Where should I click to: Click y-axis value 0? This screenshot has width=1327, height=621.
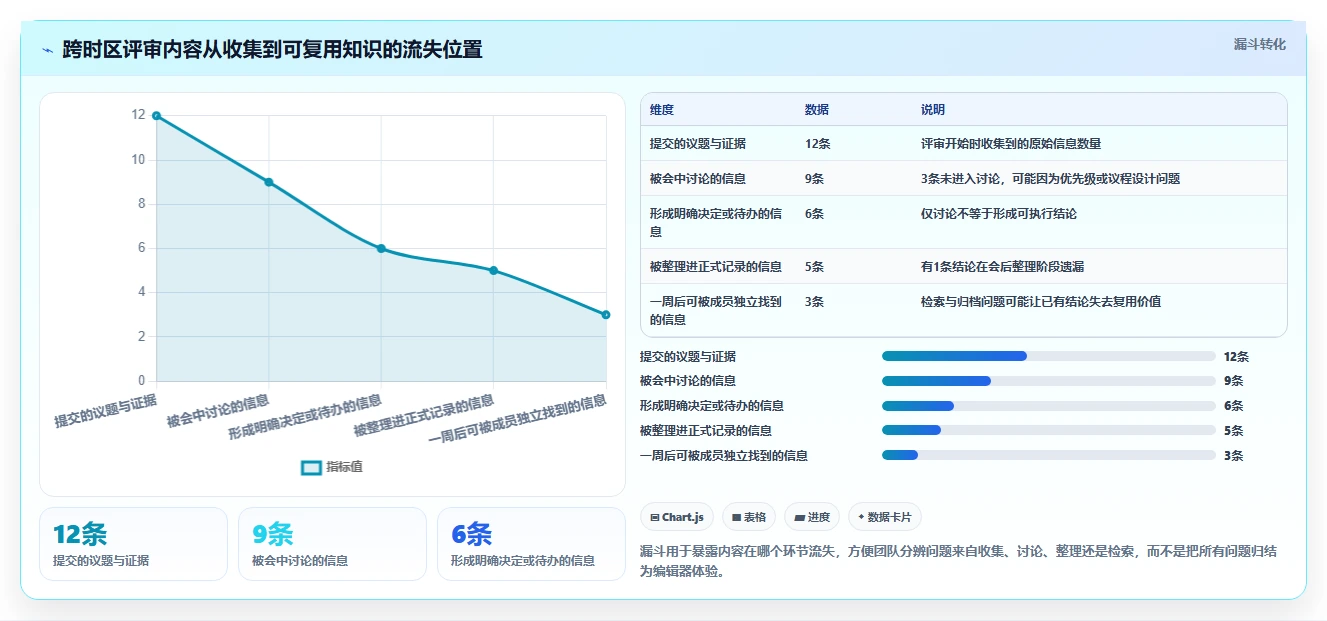click(x=142, y=381)
